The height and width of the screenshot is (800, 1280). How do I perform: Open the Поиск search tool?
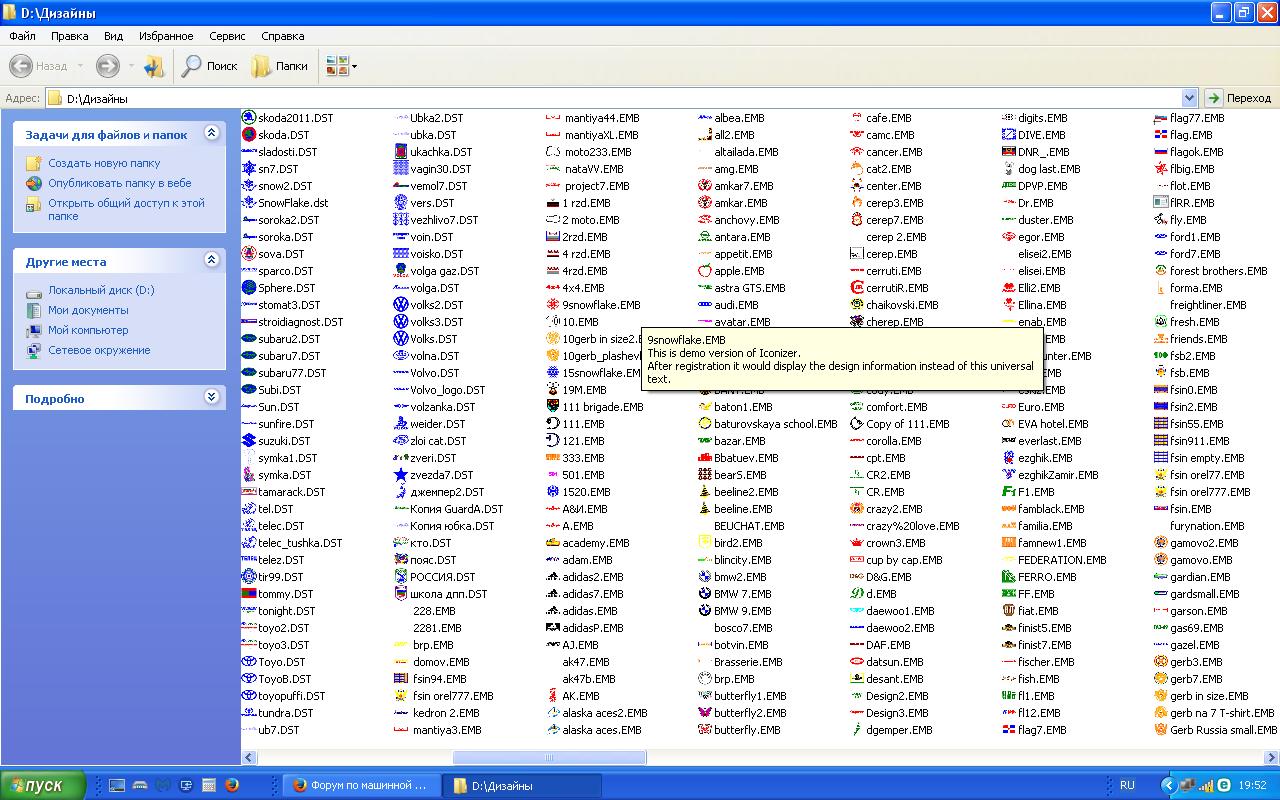pos(209,66)
